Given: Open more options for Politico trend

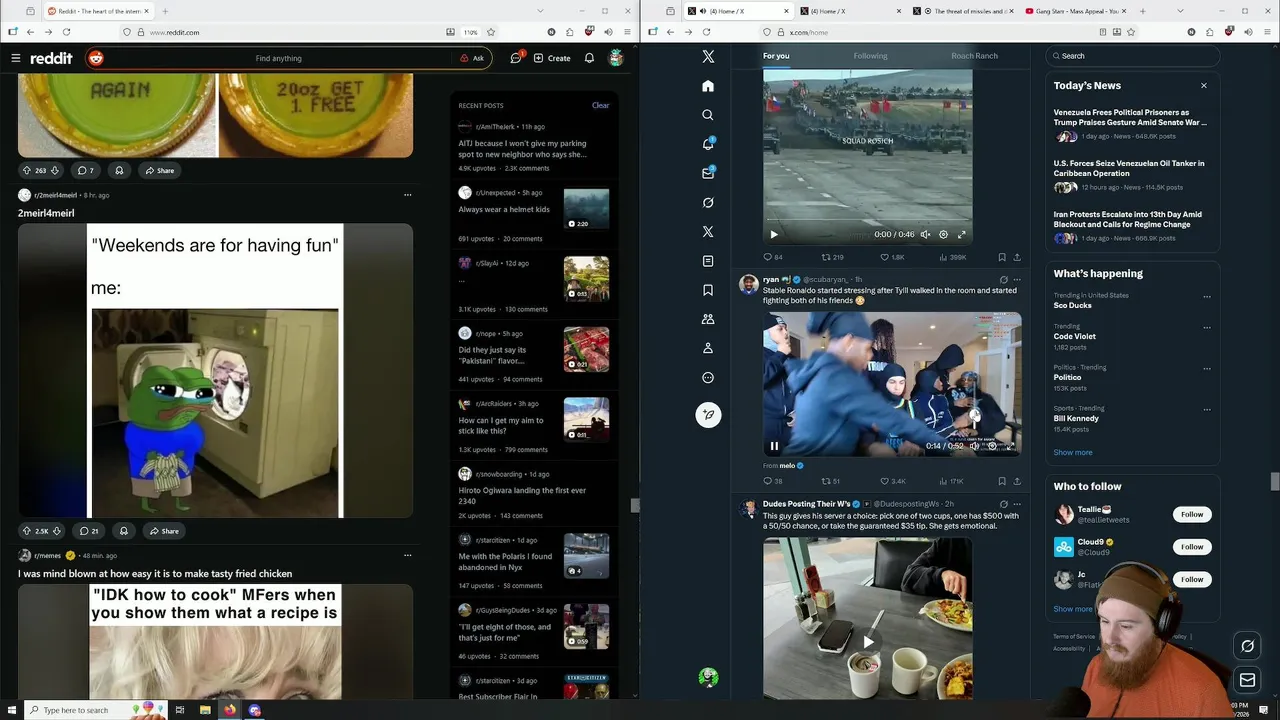Looking at the screenshot, I should click(1207, 369).
